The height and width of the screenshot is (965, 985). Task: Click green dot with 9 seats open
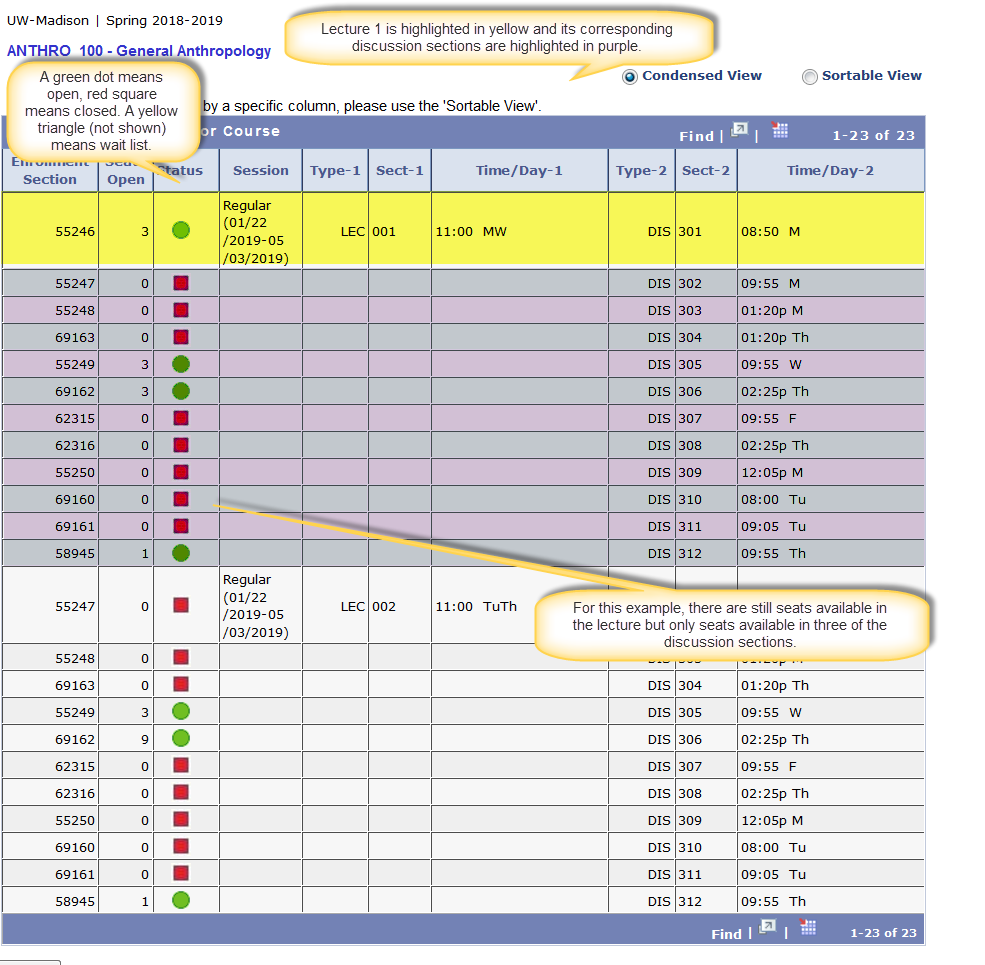(181, 738)
